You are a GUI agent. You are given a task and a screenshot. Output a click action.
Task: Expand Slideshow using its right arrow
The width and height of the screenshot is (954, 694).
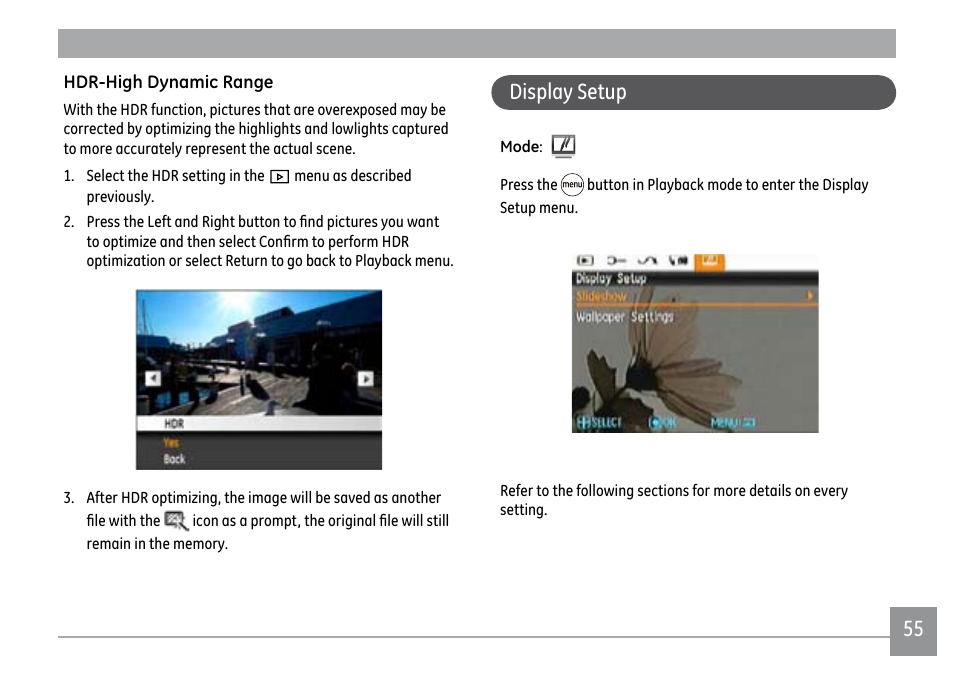[x=810, y=297]
